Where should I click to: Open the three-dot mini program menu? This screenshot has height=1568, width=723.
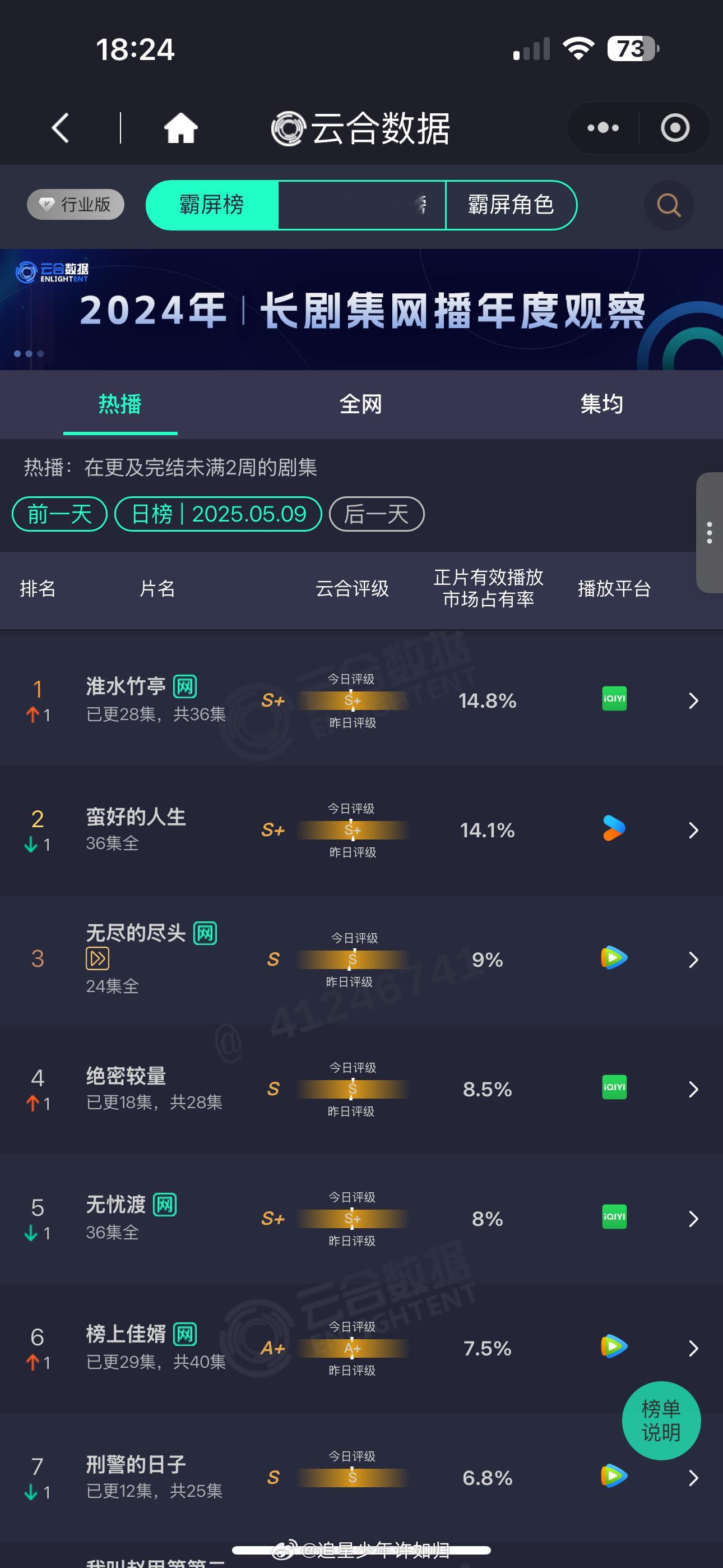coord(602,128)
